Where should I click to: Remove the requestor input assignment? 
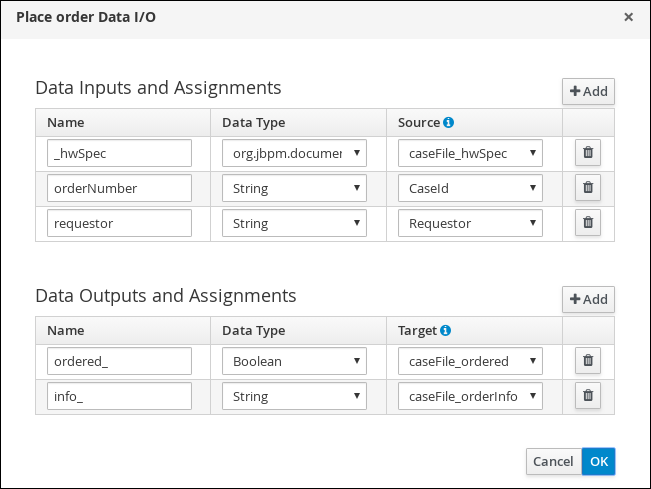tap(587, 223)
